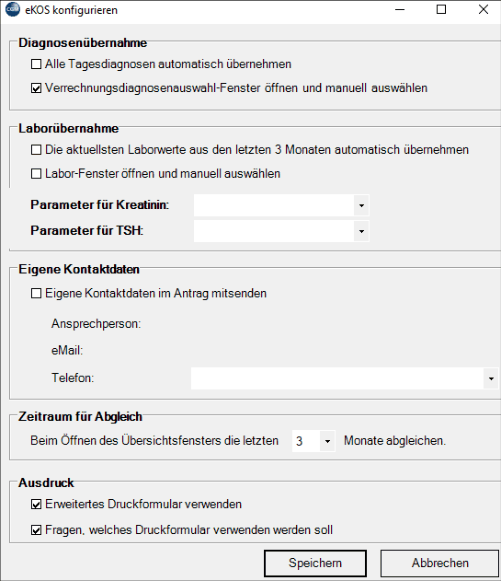The height and width of the screenshot is (581, 501).
Task: Expand the Telefon dropdown arrow
Action: (x=491, y=378)
